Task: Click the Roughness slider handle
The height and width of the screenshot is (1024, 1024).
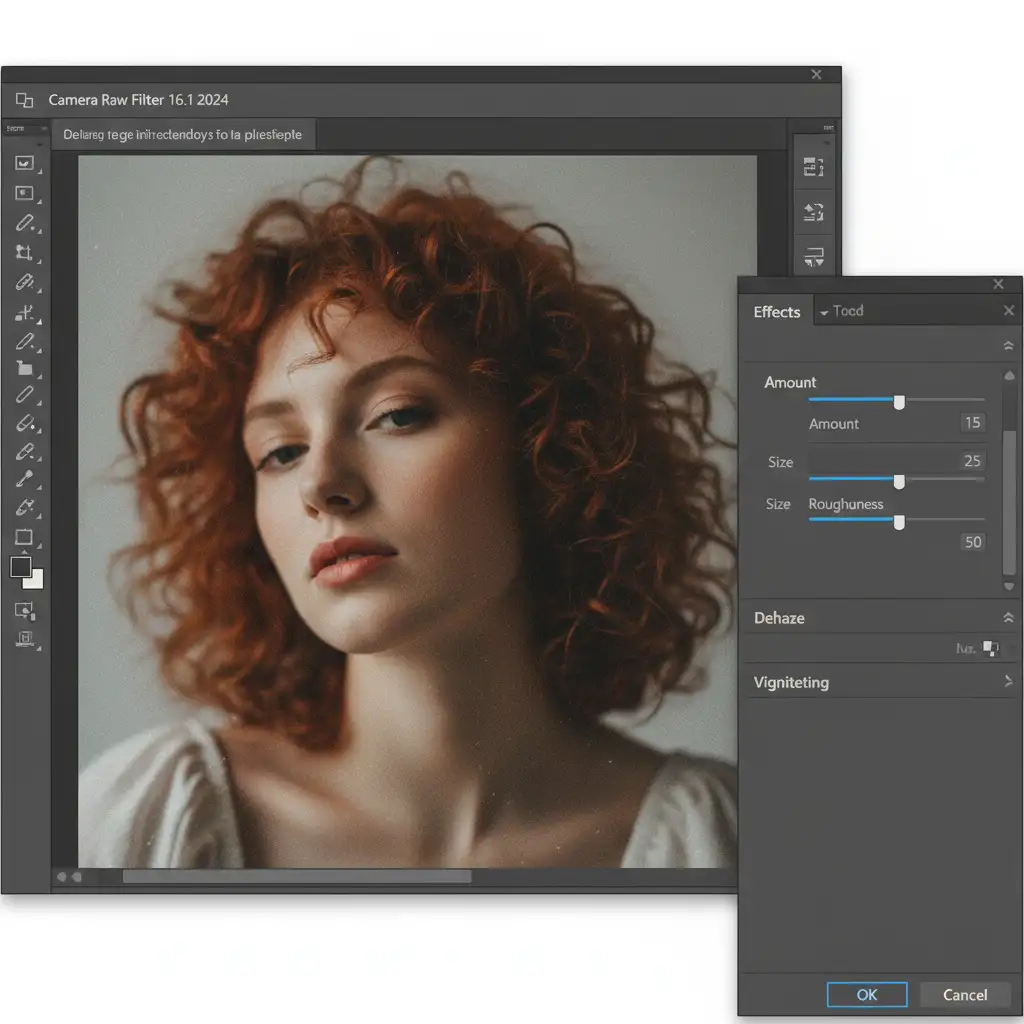Action: [x=899, y=522]
